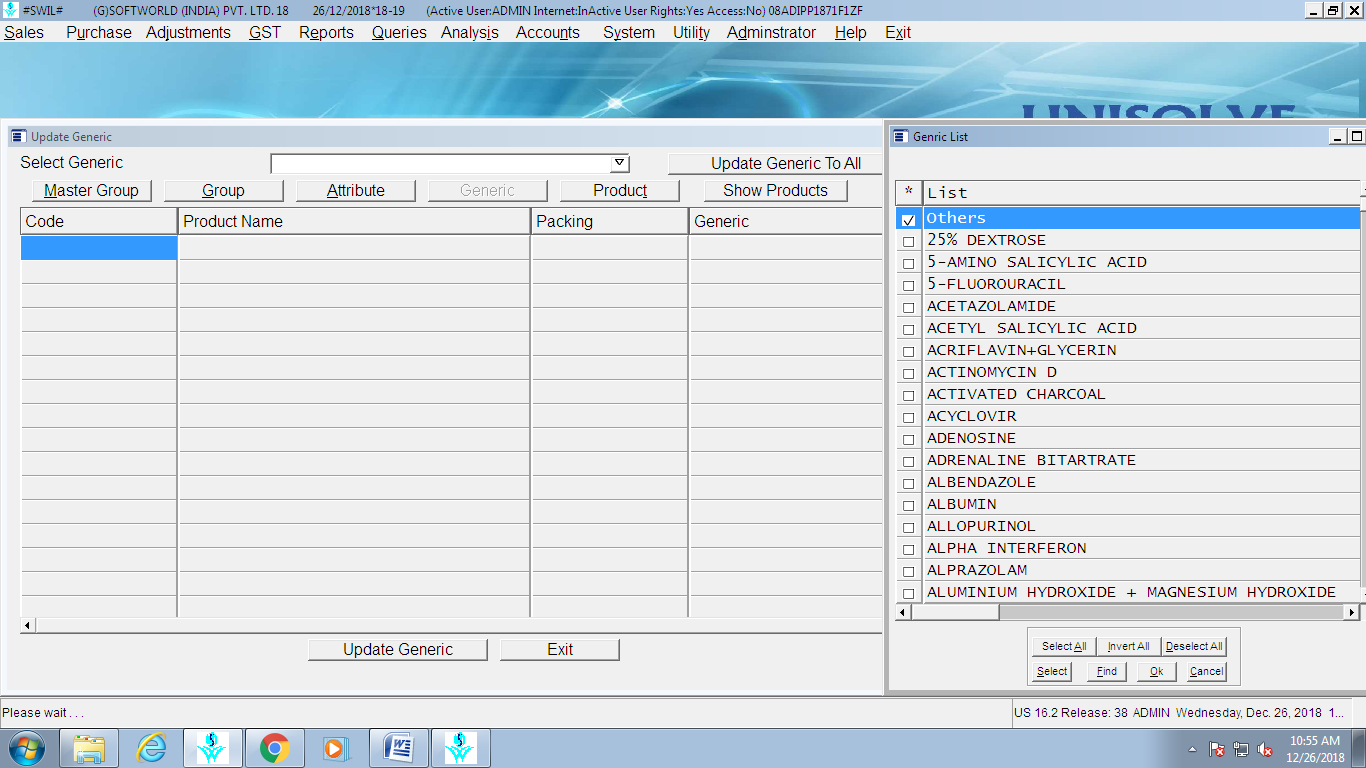Launch Internet Explorer from the taskbar

click(x=151, y=748)
